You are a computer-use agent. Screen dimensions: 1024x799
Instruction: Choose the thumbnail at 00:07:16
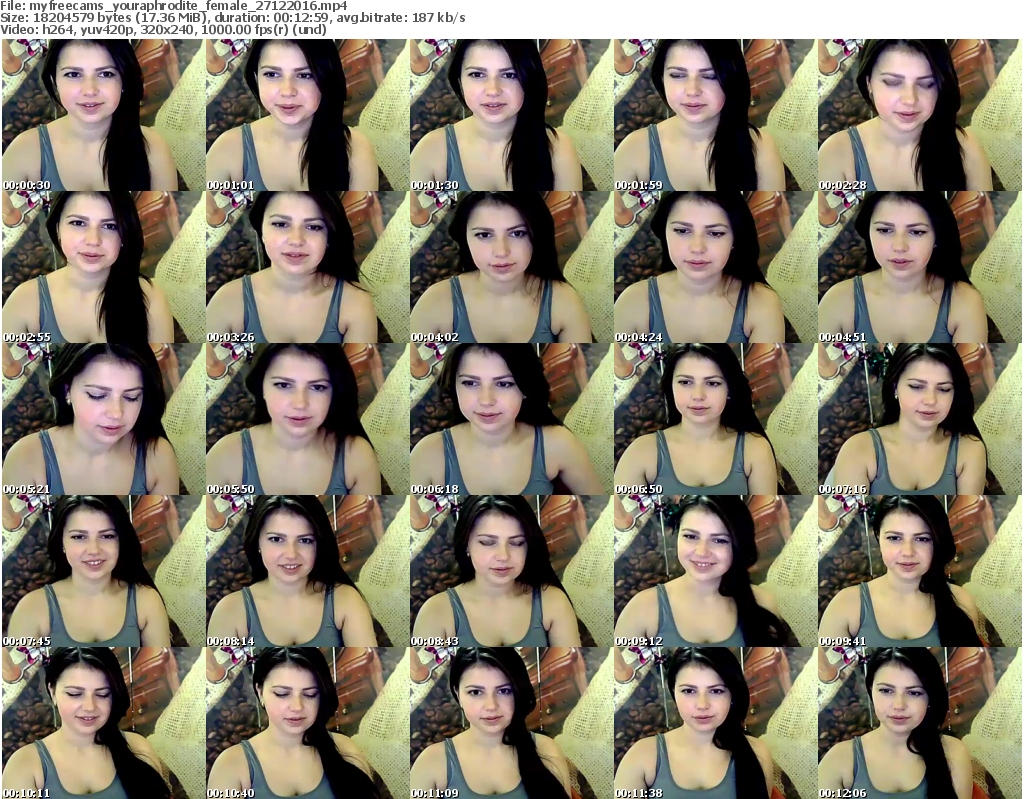tap(919, 419)
